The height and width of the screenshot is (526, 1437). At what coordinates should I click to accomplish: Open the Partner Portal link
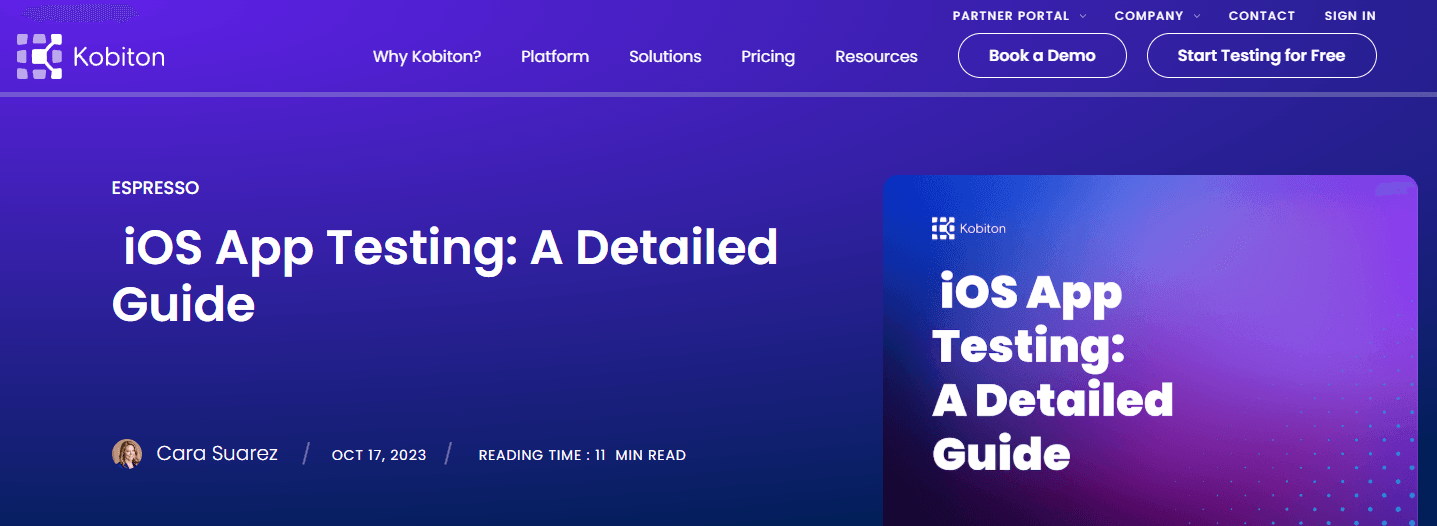pyautogui.click(x=1011, y=16)
